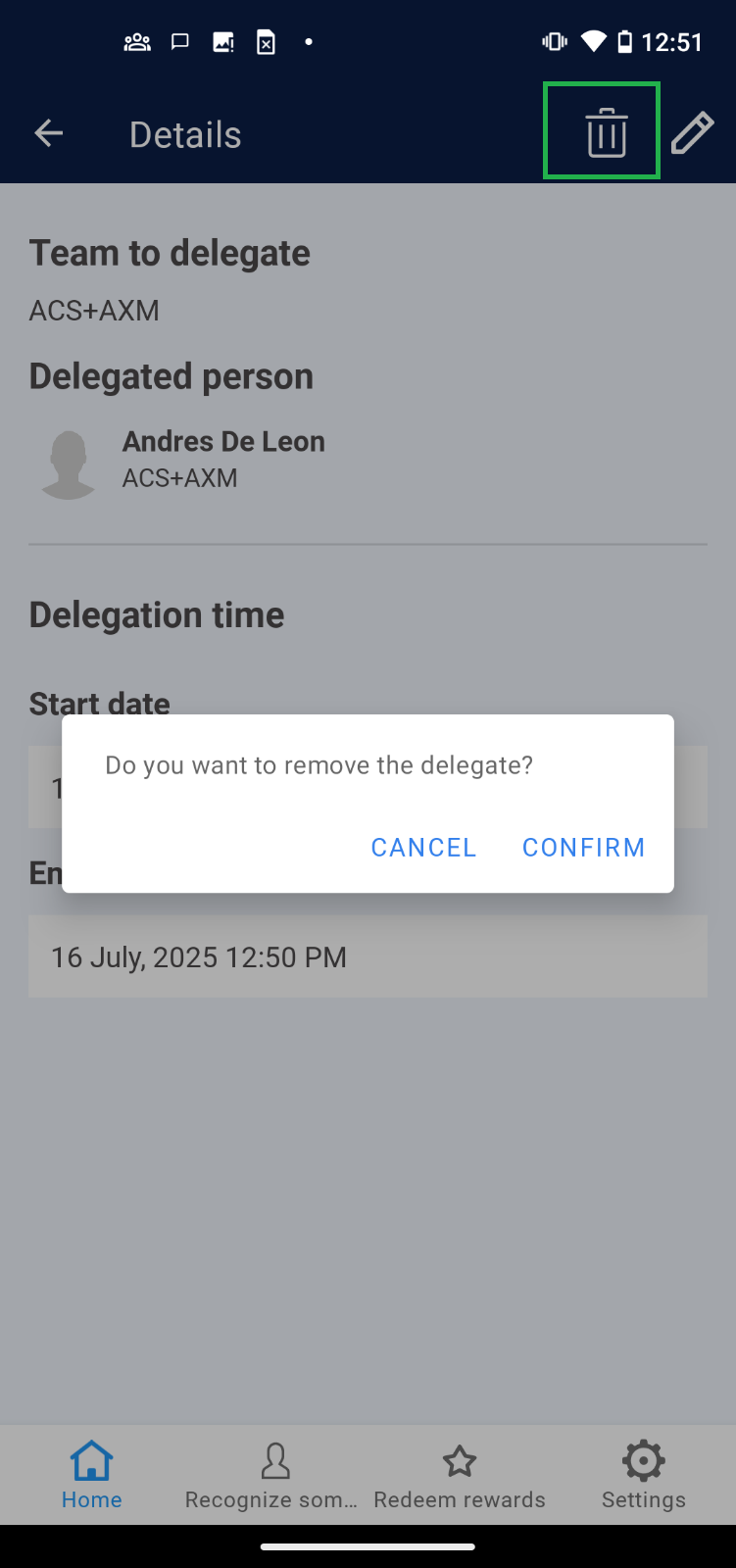736x1568 pixels.
Task: Tap the back arrow in the Details header
Action: tap(48, 133)
